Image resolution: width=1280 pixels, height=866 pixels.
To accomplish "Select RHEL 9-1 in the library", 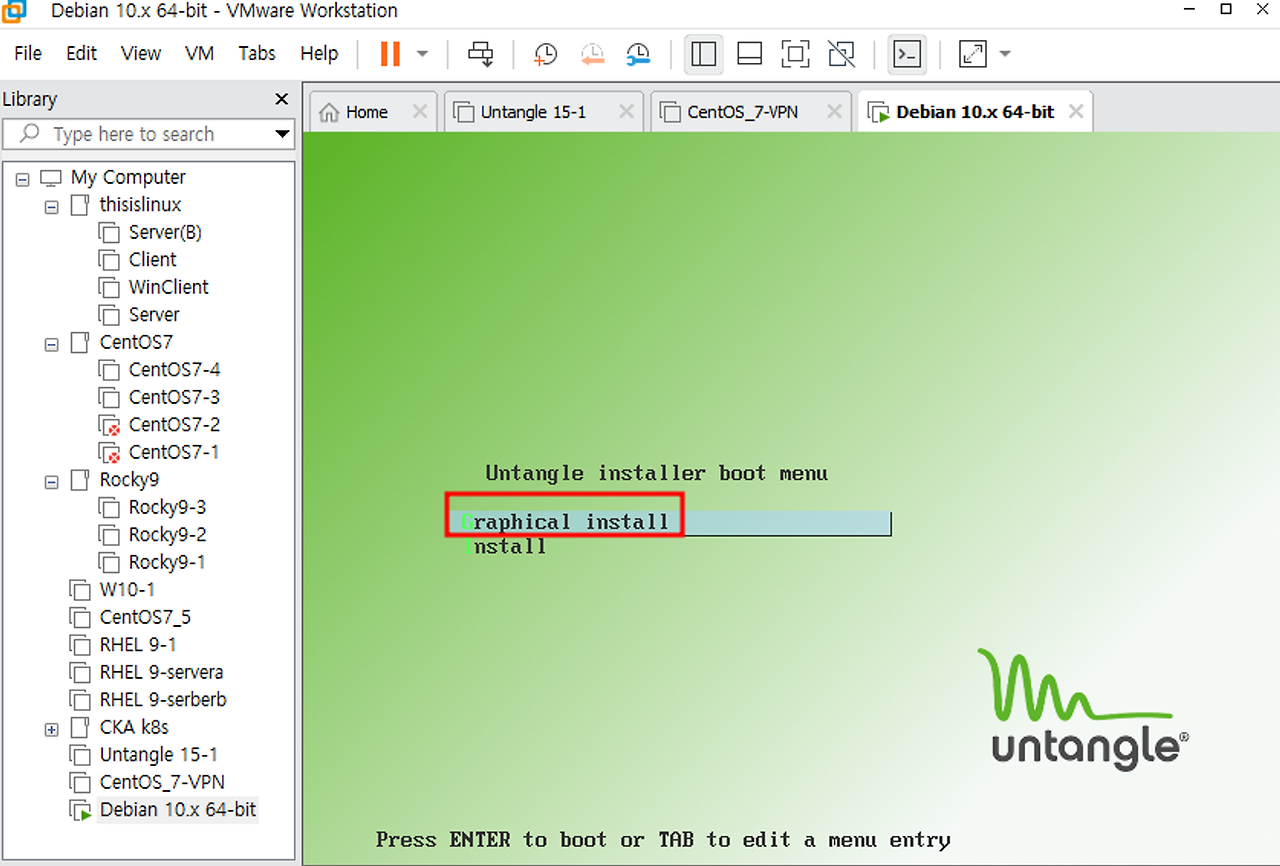I will coord(138,644).
